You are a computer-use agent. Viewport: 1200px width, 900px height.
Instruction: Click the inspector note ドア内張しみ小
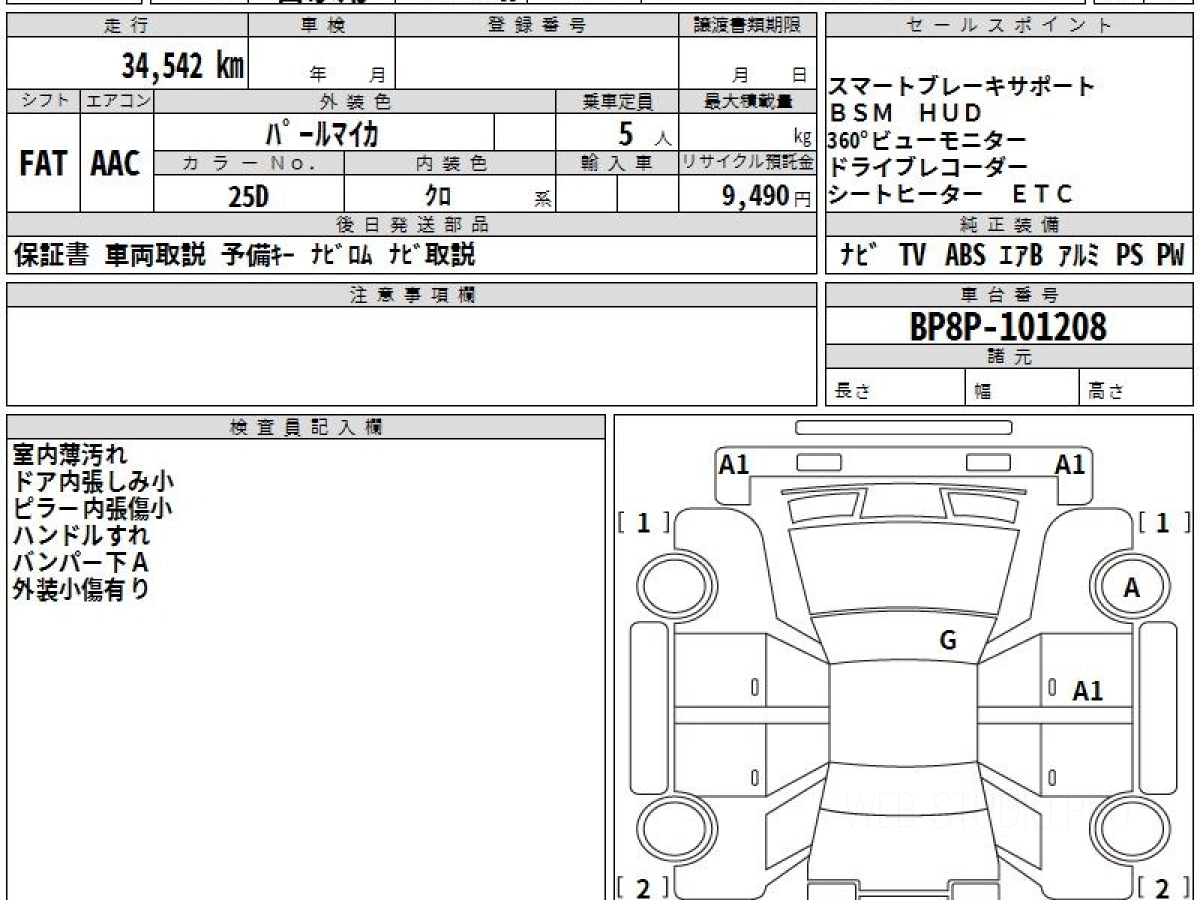point(93,482)
